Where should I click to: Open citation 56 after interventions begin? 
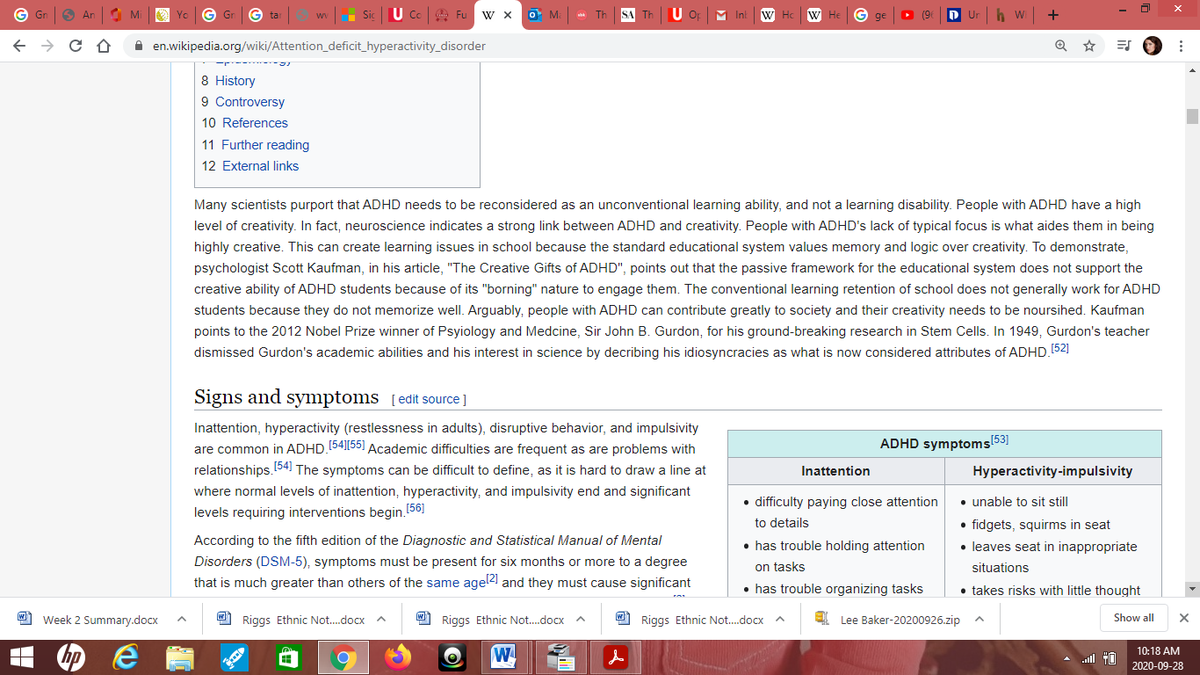coord(416,509)
